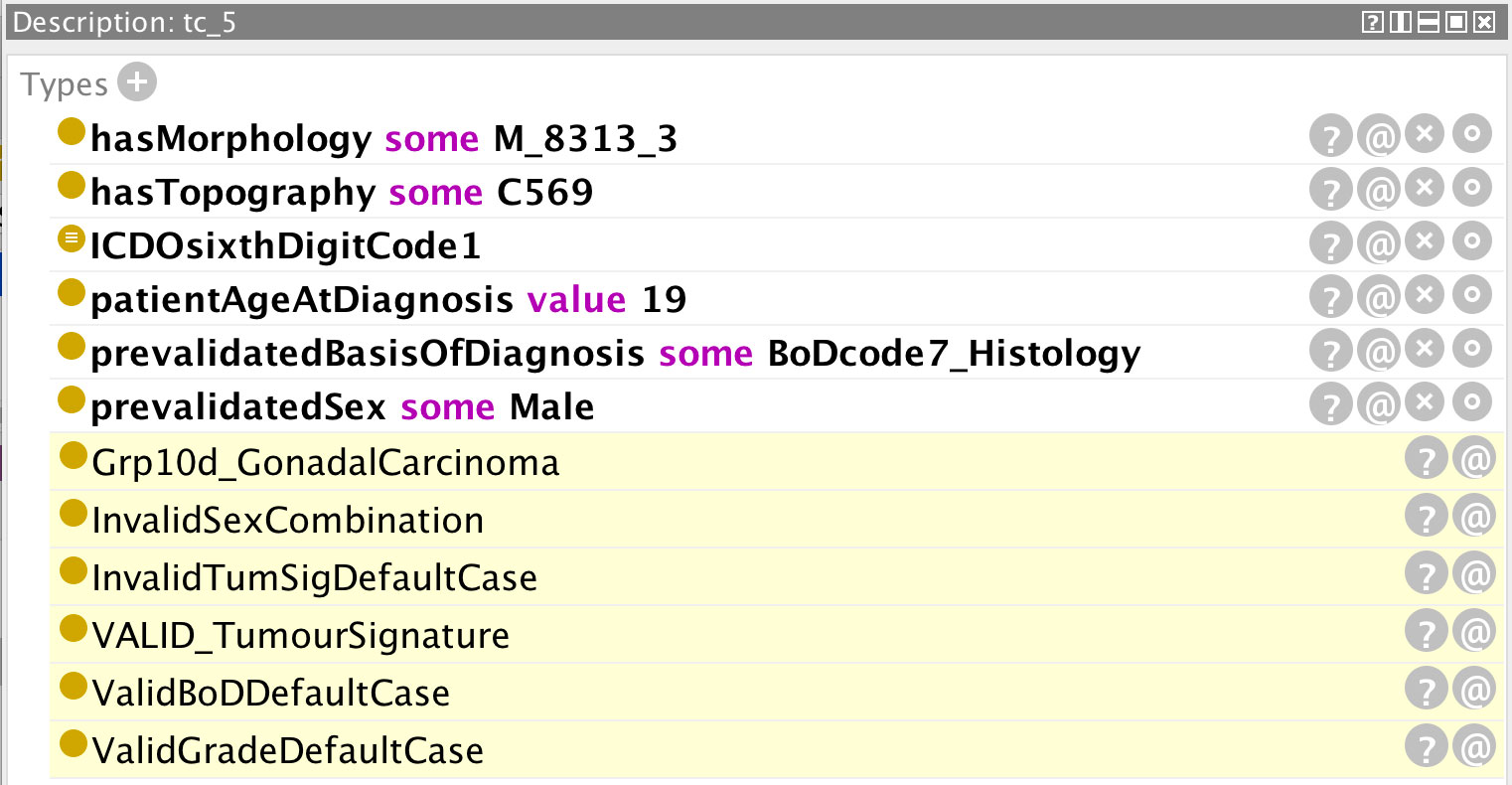The width and height of the screenshot is (1512, 785).
Task: Open annotations for patientAgeAtDiagnosis row
Action: 1378,297
